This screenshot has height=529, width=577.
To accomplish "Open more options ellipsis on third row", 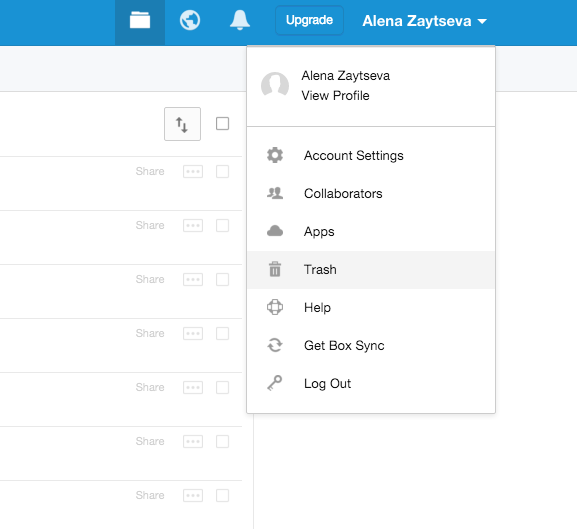I will 193,280.
